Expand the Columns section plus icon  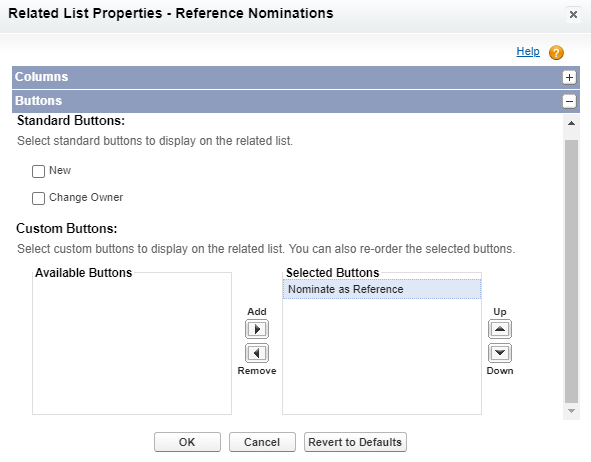pyautogui.click(x=569, y=77)
